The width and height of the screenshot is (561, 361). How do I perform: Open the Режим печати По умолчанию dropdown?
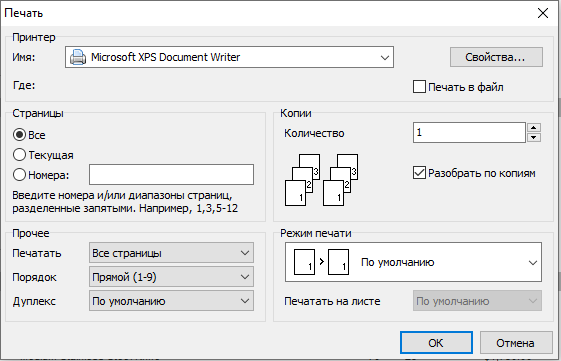click(x=413, y=262)
